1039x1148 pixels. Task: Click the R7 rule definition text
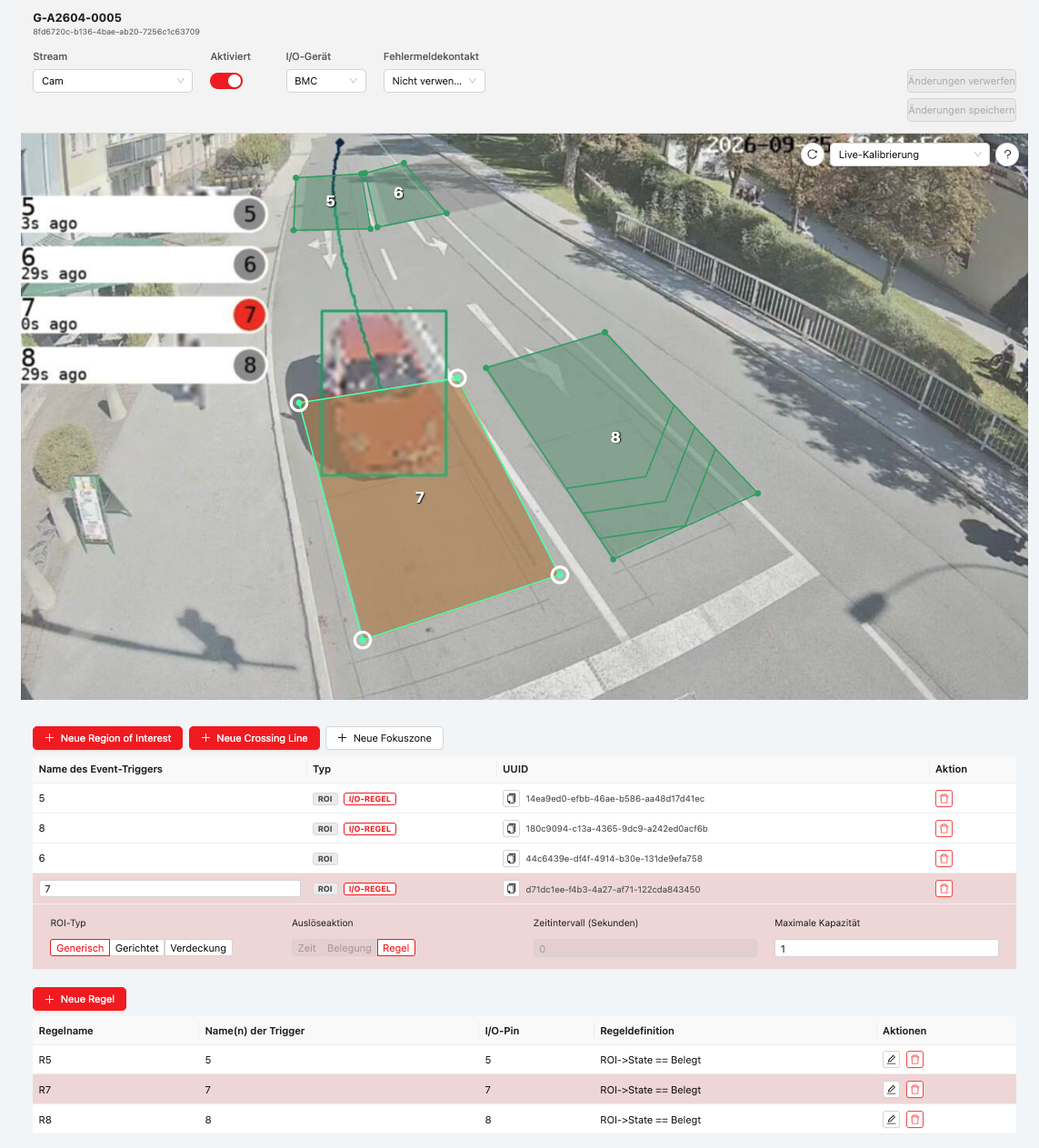coord(651,1090)
